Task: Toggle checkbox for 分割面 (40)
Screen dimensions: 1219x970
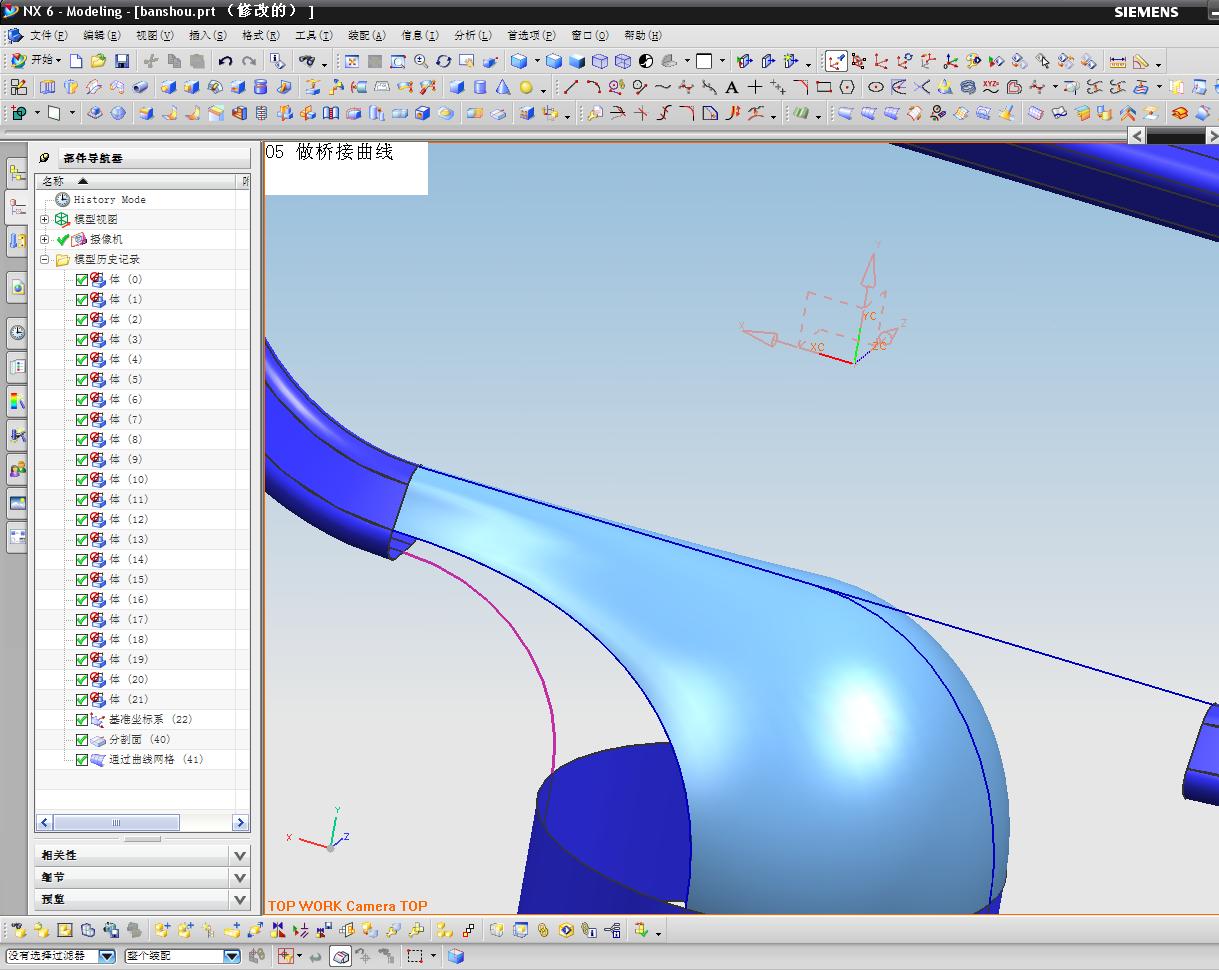Action: pos(82,740)
